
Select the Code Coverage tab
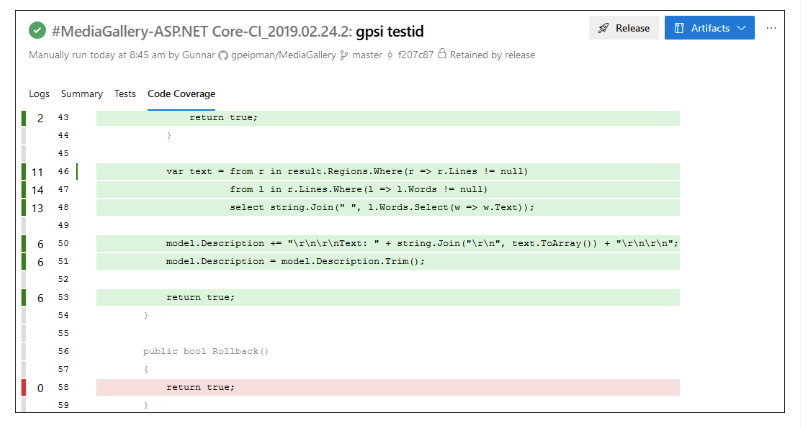181,93
